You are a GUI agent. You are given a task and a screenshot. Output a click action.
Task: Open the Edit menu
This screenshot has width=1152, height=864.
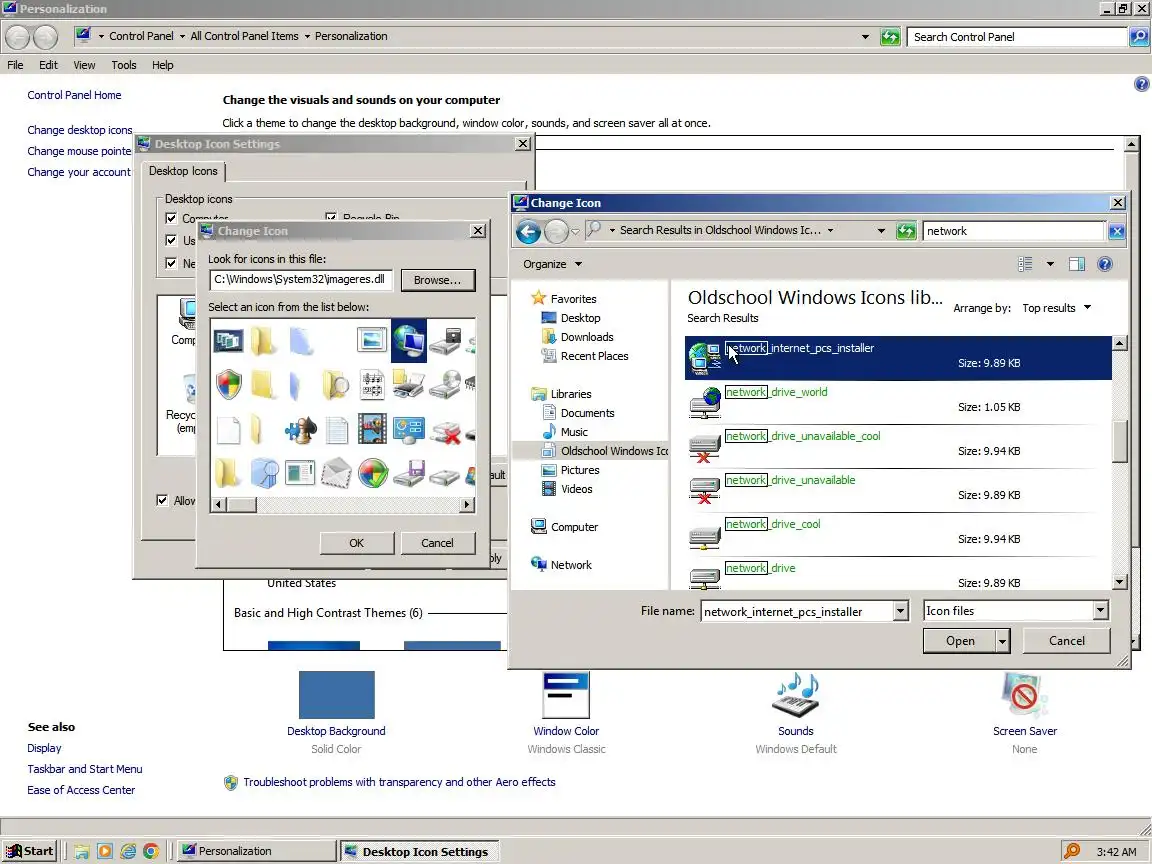coord(48,65)
